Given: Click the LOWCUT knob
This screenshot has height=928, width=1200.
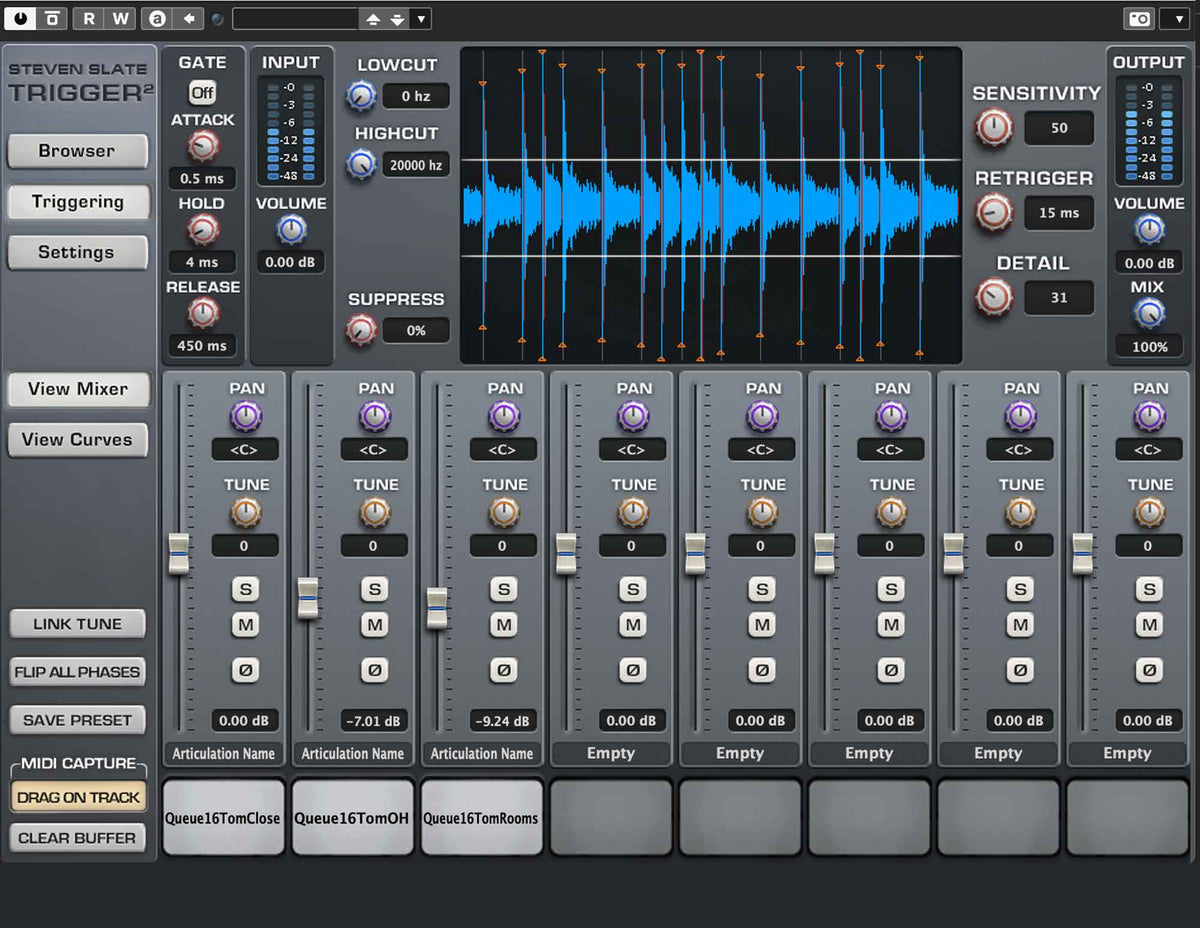Looking at the screenshot, I should 361,96.
